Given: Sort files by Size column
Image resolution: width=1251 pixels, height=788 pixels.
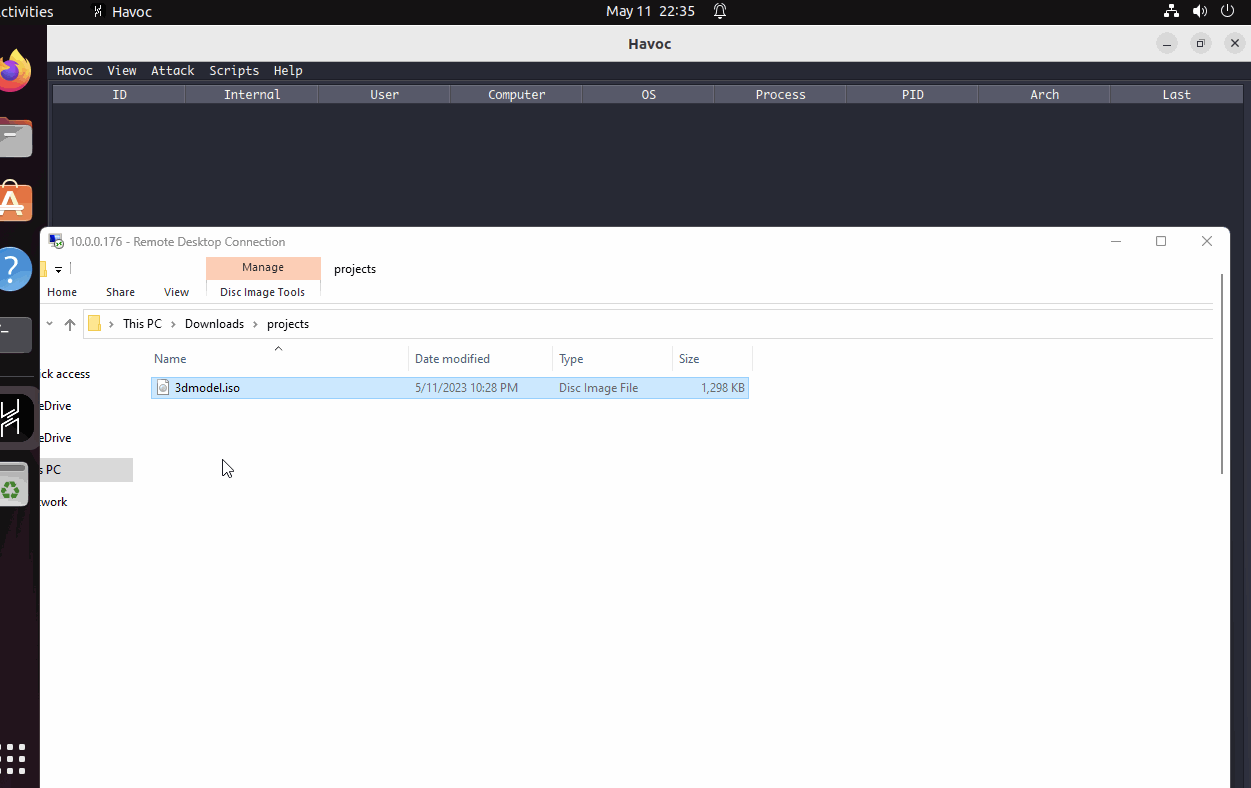Looking at the screenshot, I should [x=712, y=358].
